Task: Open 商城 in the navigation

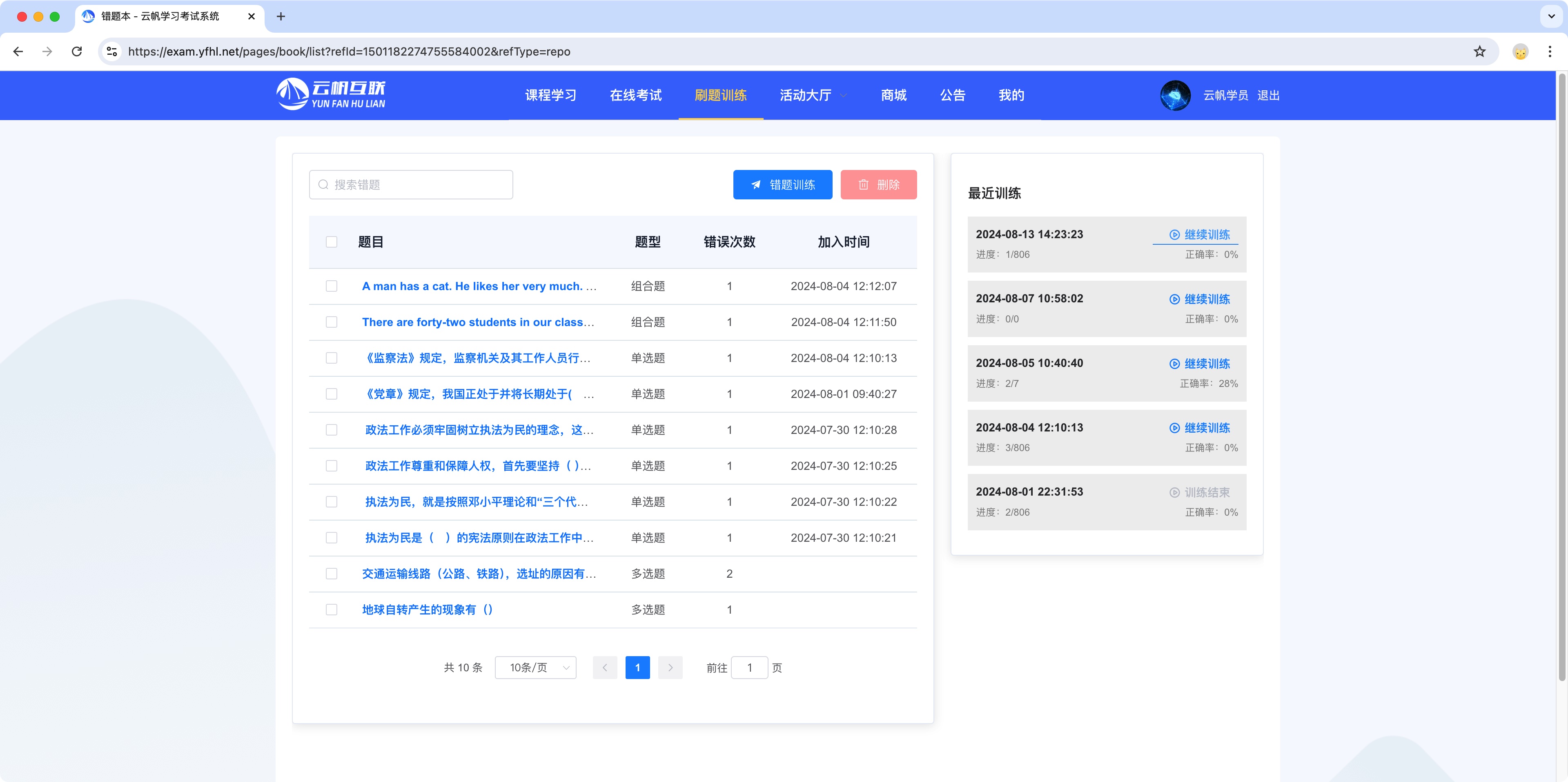Action: (x=893, y=96)
